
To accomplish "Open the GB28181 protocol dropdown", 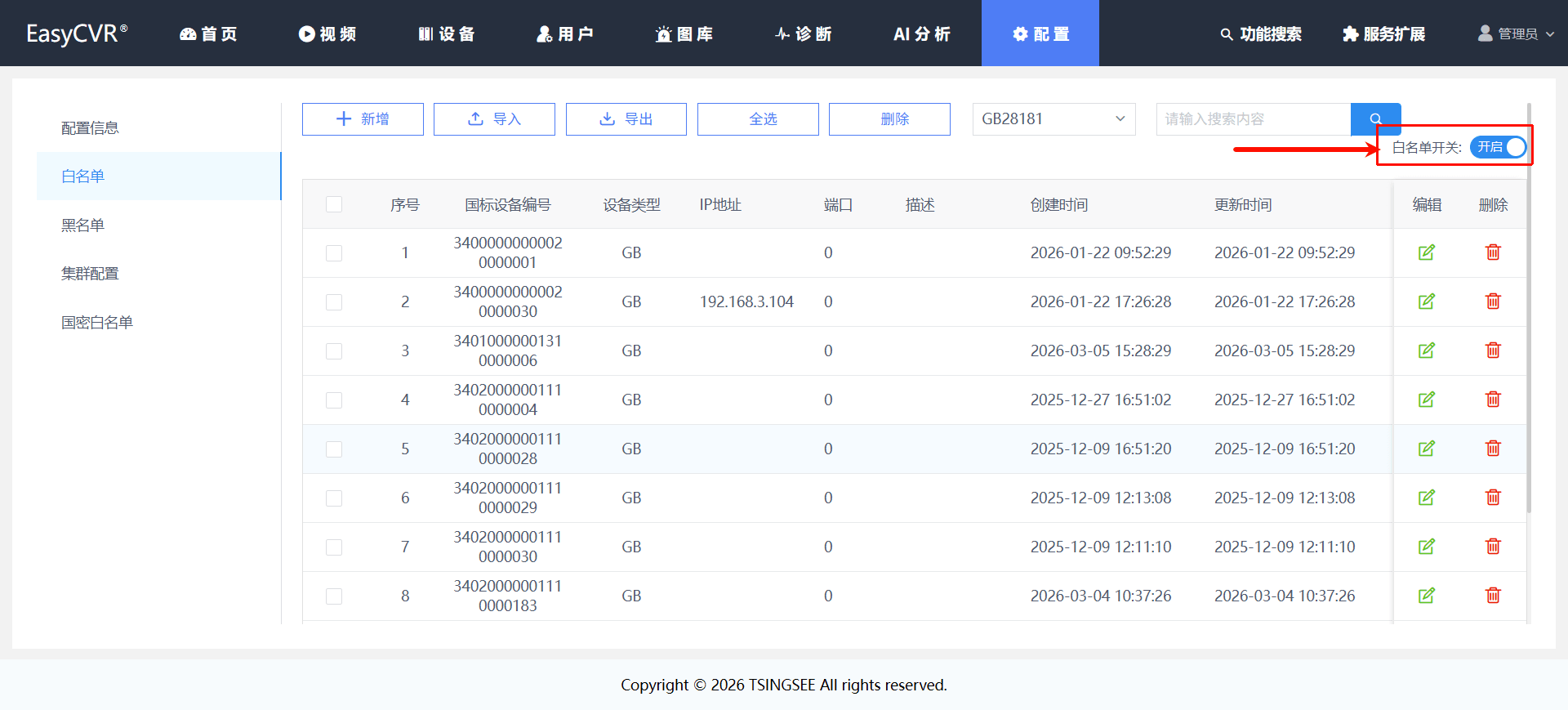I will coord(1053,119).
